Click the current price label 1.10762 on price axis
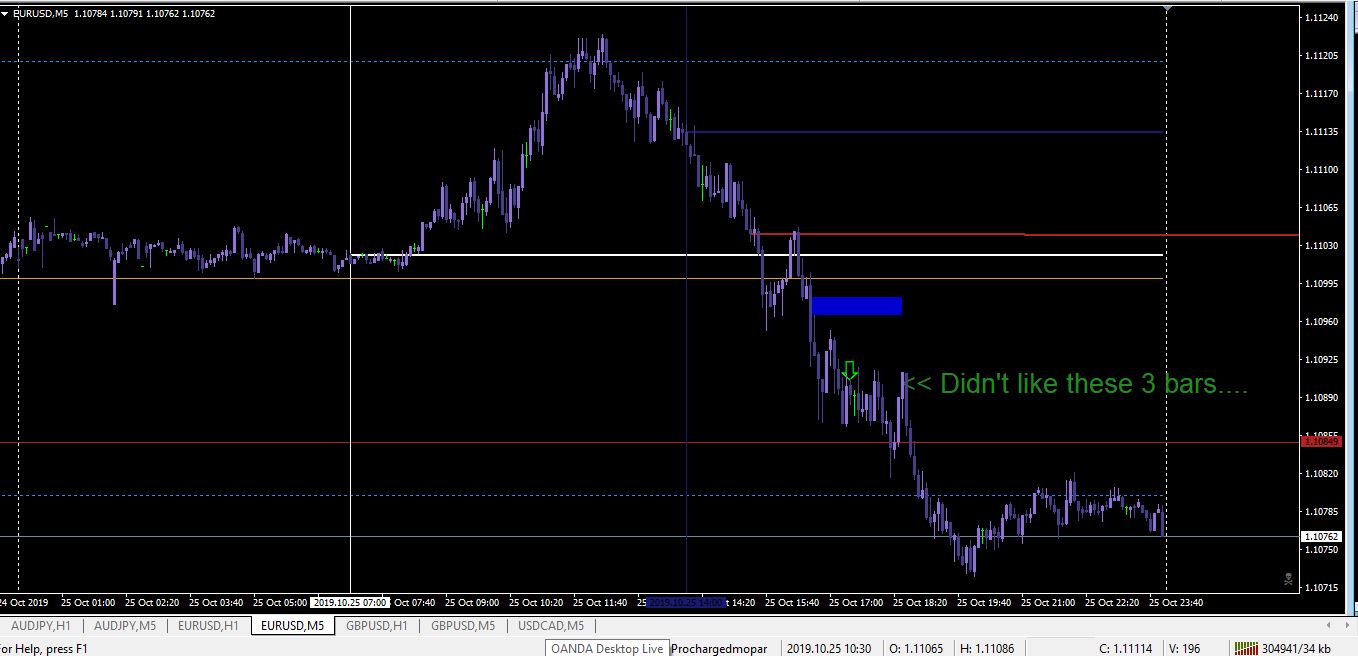The image size is (1358, 656). [x=1322, y=536]
